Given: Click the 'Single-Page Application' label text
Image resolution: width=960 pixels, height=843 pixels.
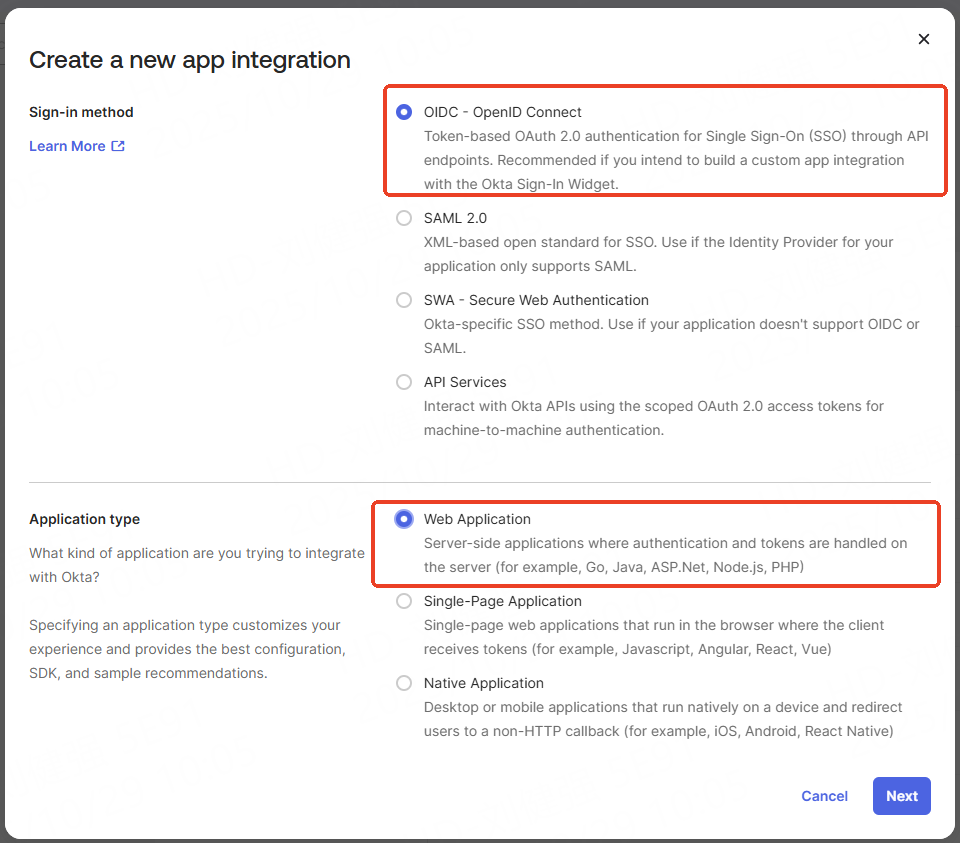Looking at the screenshot, I should tap(502, 601).
